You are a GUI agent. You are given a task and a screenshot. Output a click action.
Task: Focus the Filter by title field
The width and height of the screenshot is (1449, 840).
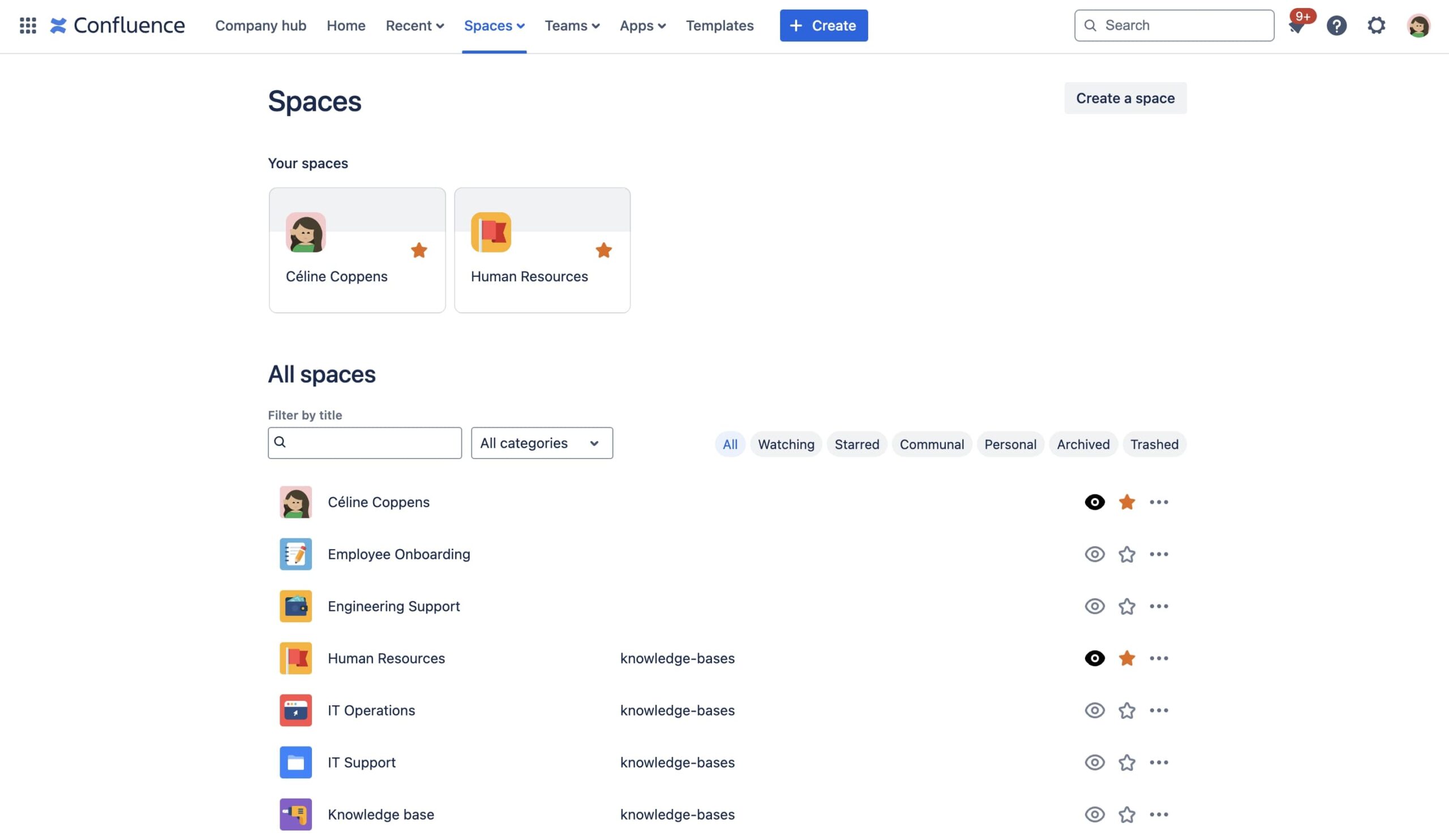(x=365, y=443)
